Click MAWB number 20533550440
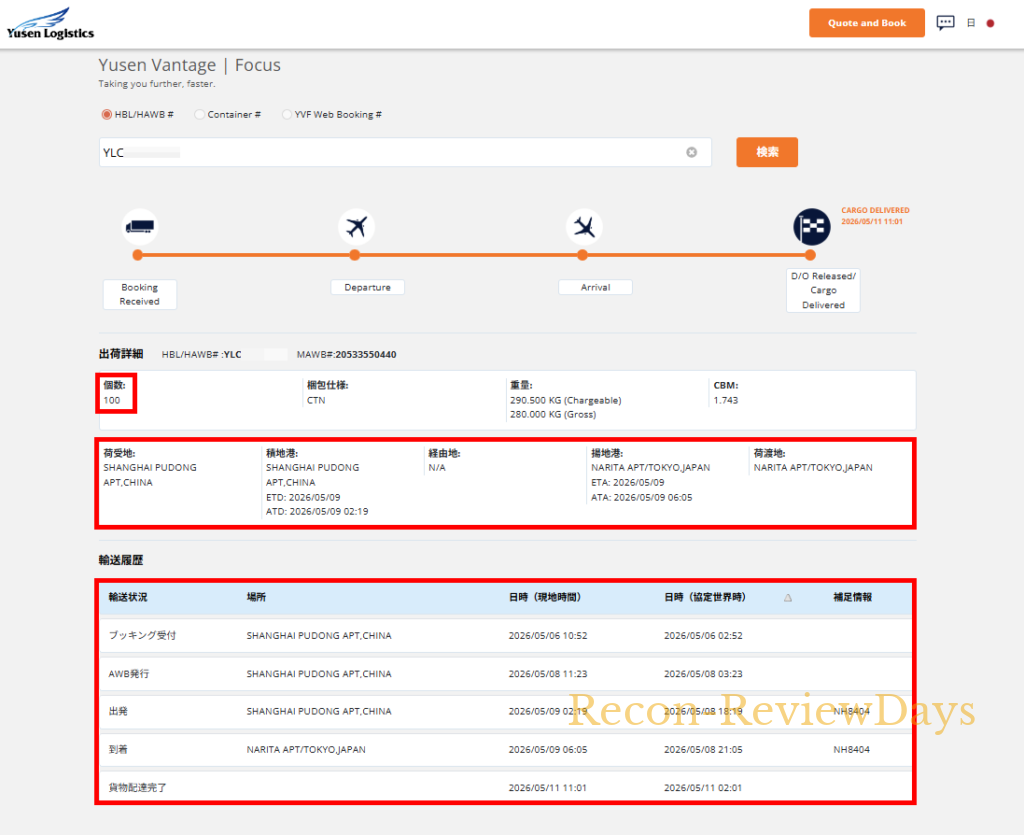 [x=366, y=354]
